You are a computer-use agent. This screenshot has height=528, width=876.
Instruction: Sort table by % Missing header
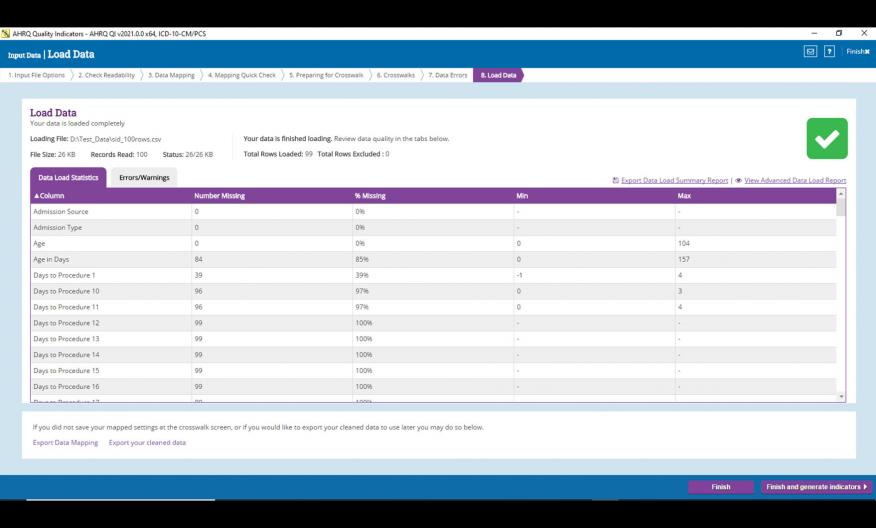tap(370, 196)
